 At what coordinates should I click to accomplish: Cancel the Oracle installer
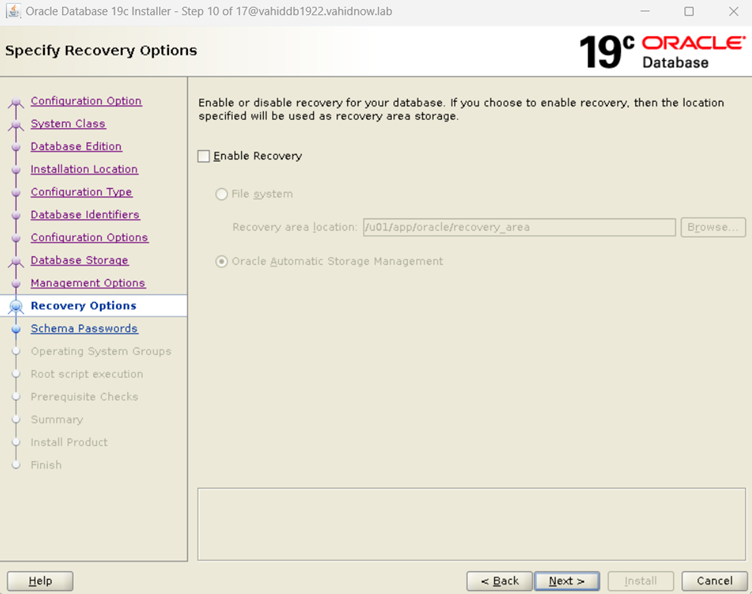pyautogui.click(x=714, y=581)
